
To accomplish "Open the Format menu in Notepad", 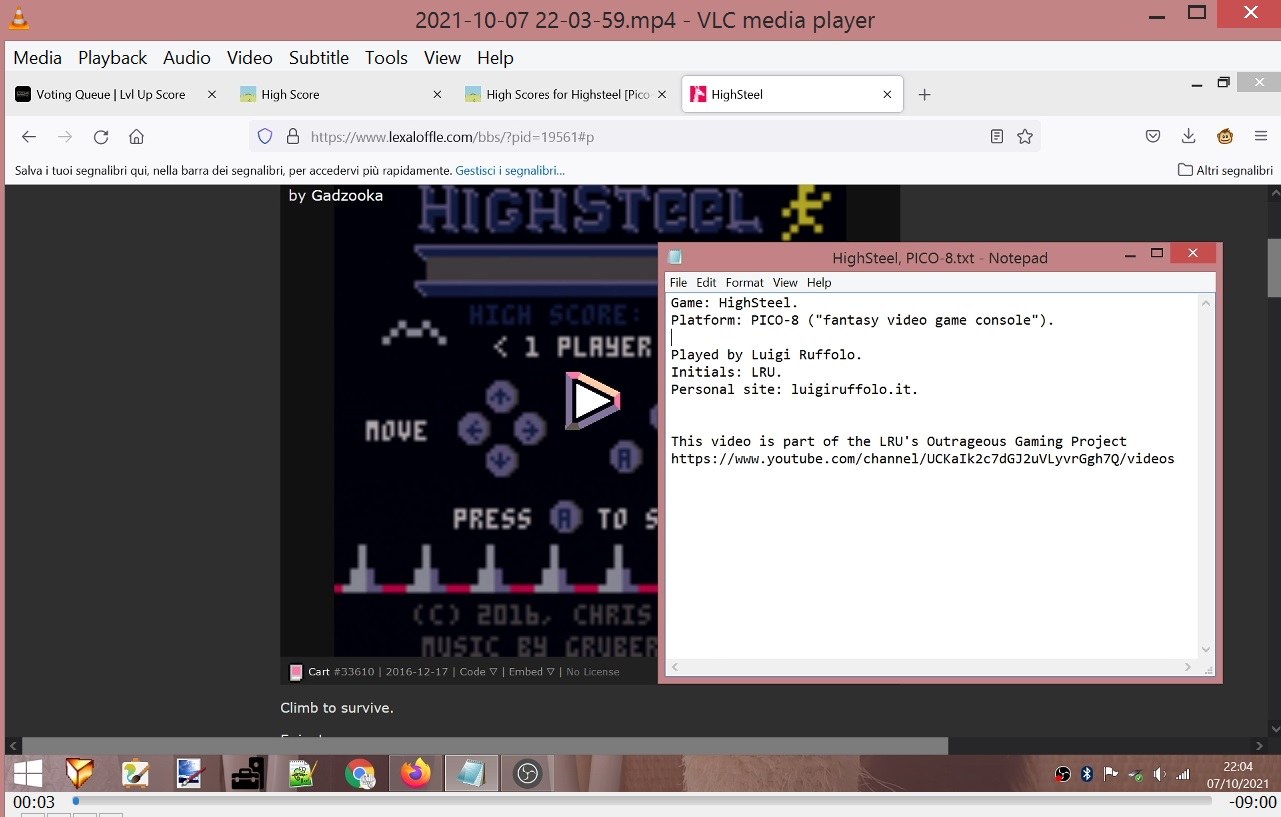I will (x=744, y=283).
